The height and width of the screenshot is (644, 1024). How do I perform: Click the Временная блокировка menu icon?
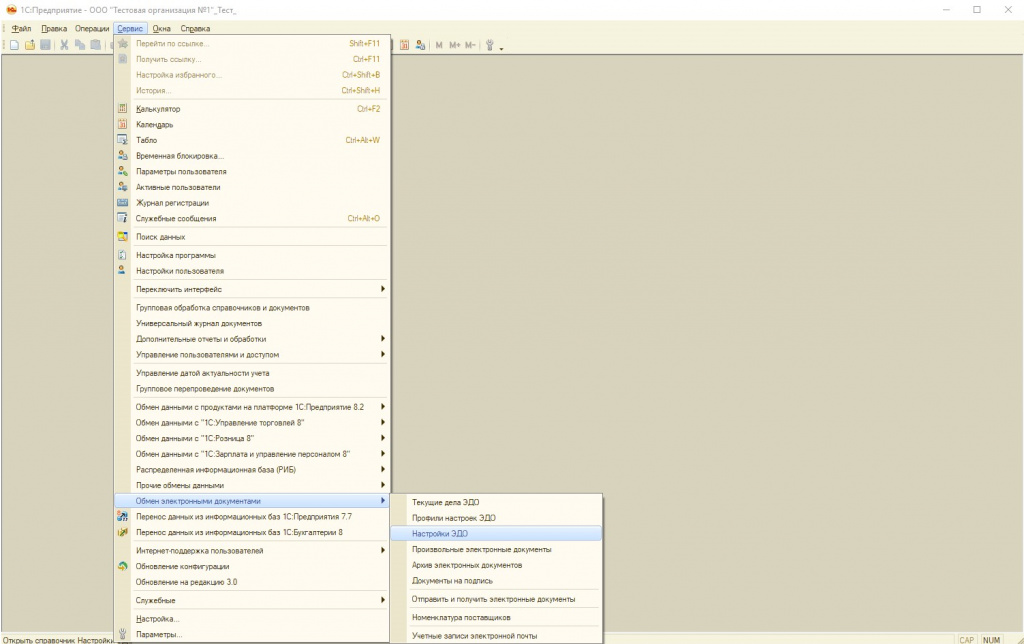tap(122, 155)
